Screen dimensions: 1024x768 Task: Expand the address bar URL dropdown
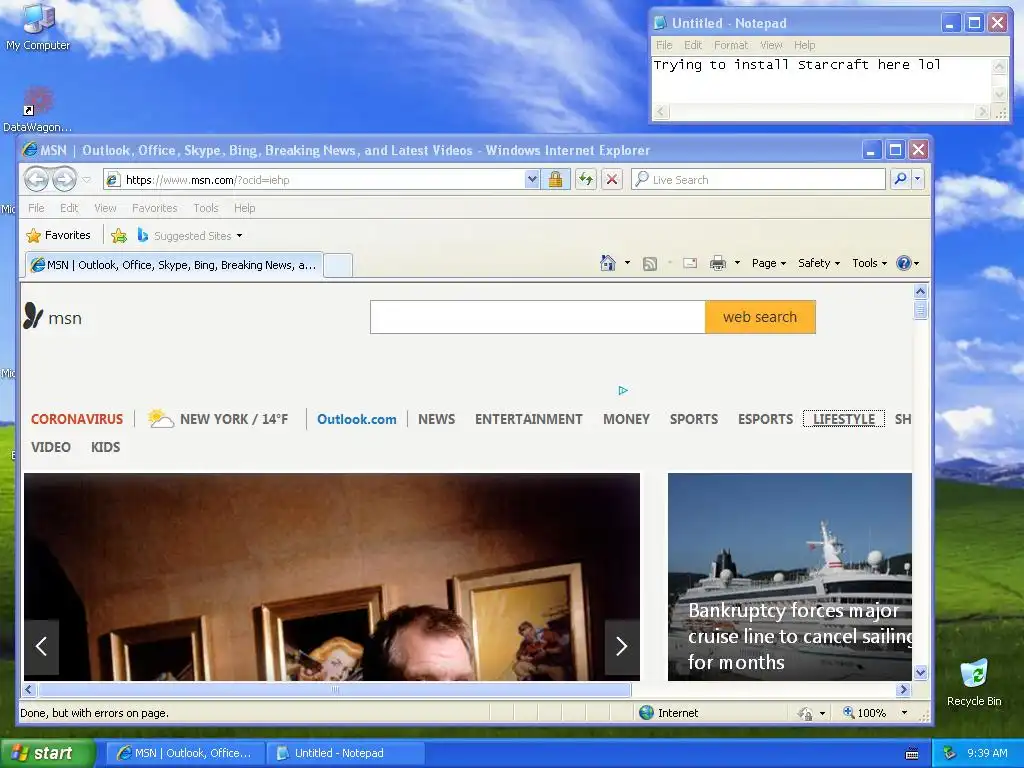(532, 179)
